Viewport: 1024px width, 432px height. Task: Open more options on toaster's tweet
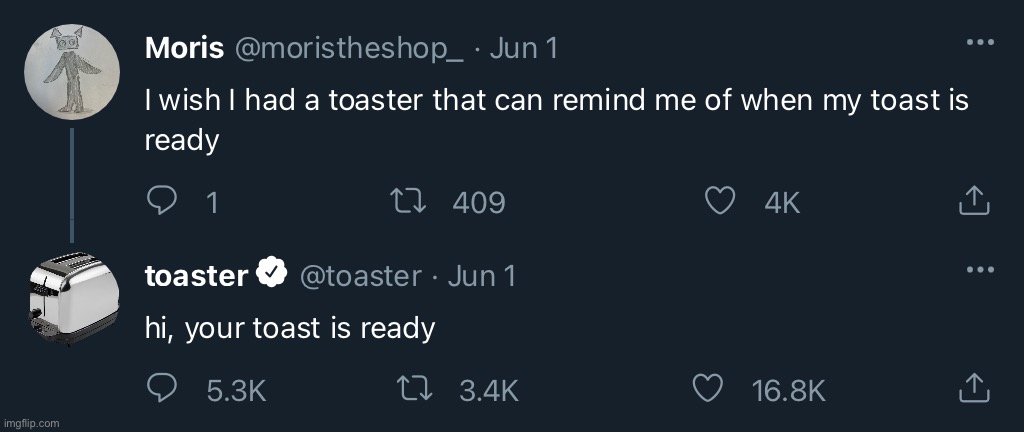click(x=980, y=269)
